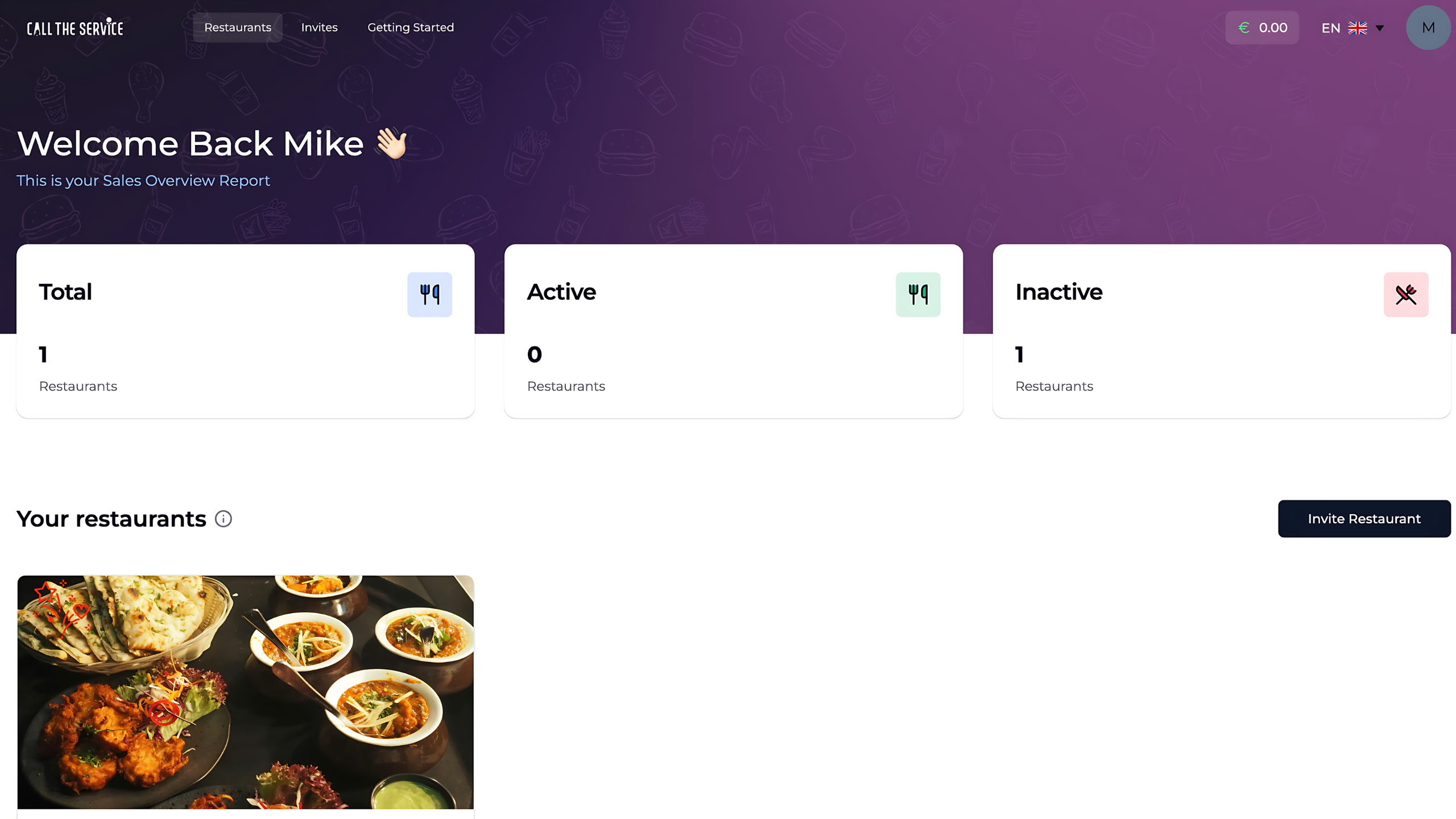This screenshot has height=819, width=1456.
Task: Click the red Inactive crossed-utensils icon
Action: pyautogui.click(x=1406, y=295)
